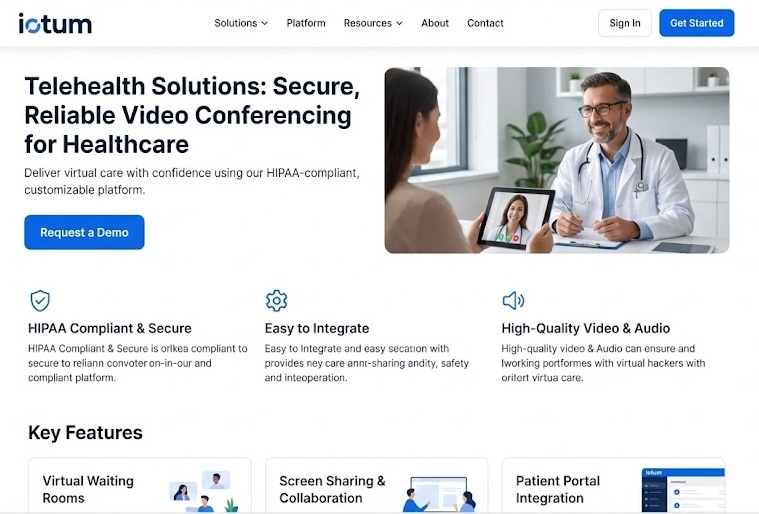Click the doctor consultation hero image
759x514 pixels.
coord(557,160)
